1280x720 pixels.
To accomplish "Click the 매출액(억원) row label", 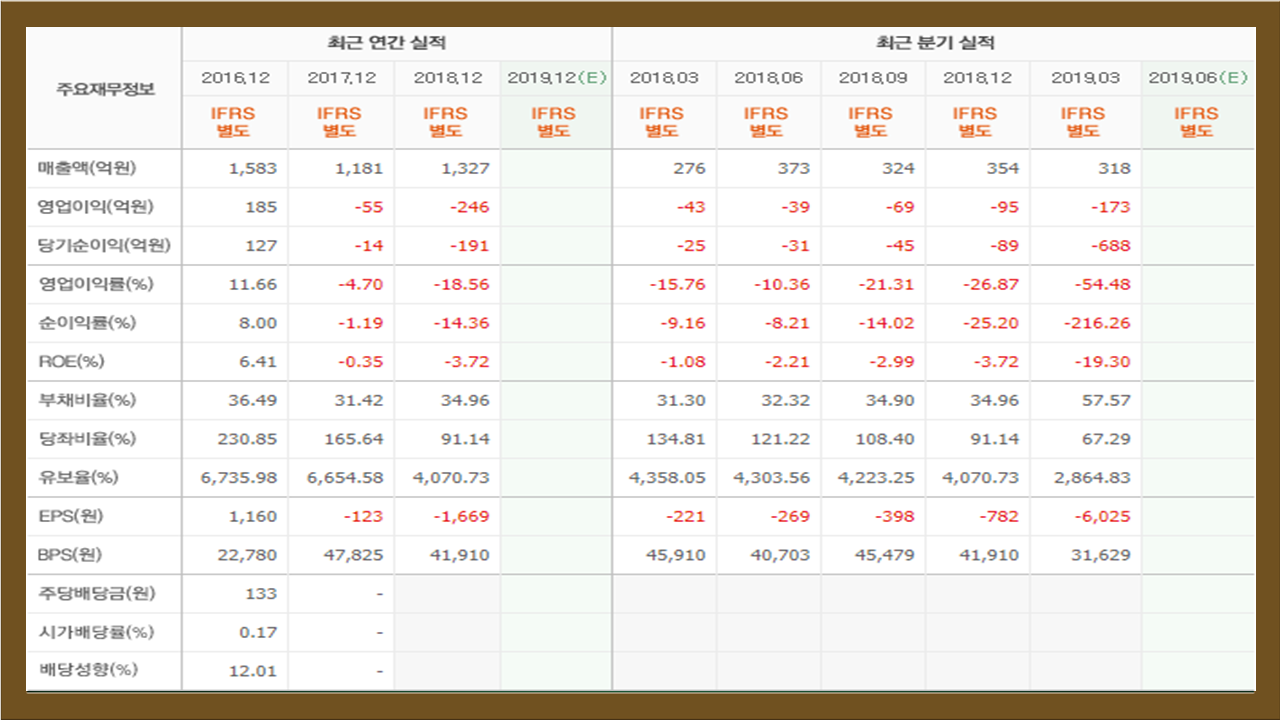I will tap(88, 168).
